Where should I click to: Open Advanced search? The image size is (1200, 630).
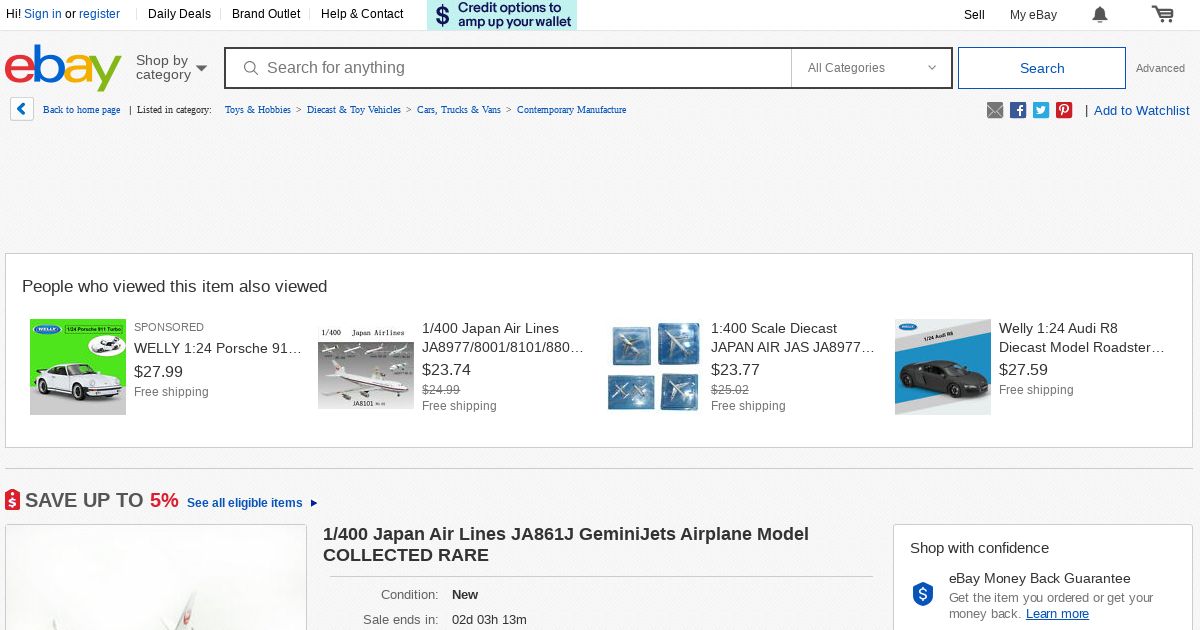[1160, 68]
